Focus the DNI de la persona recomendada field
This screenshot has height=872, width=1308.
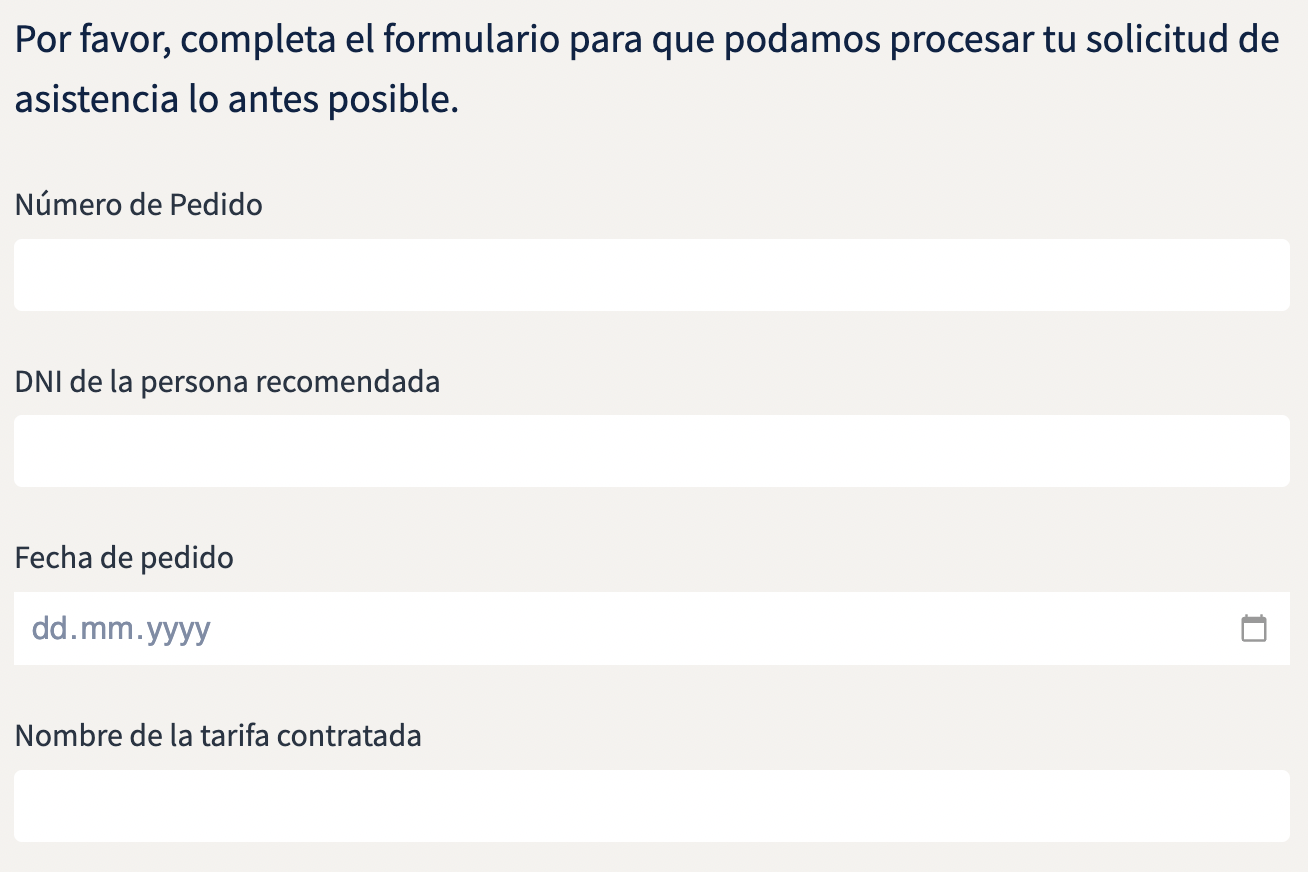click(x=652, y=451)
